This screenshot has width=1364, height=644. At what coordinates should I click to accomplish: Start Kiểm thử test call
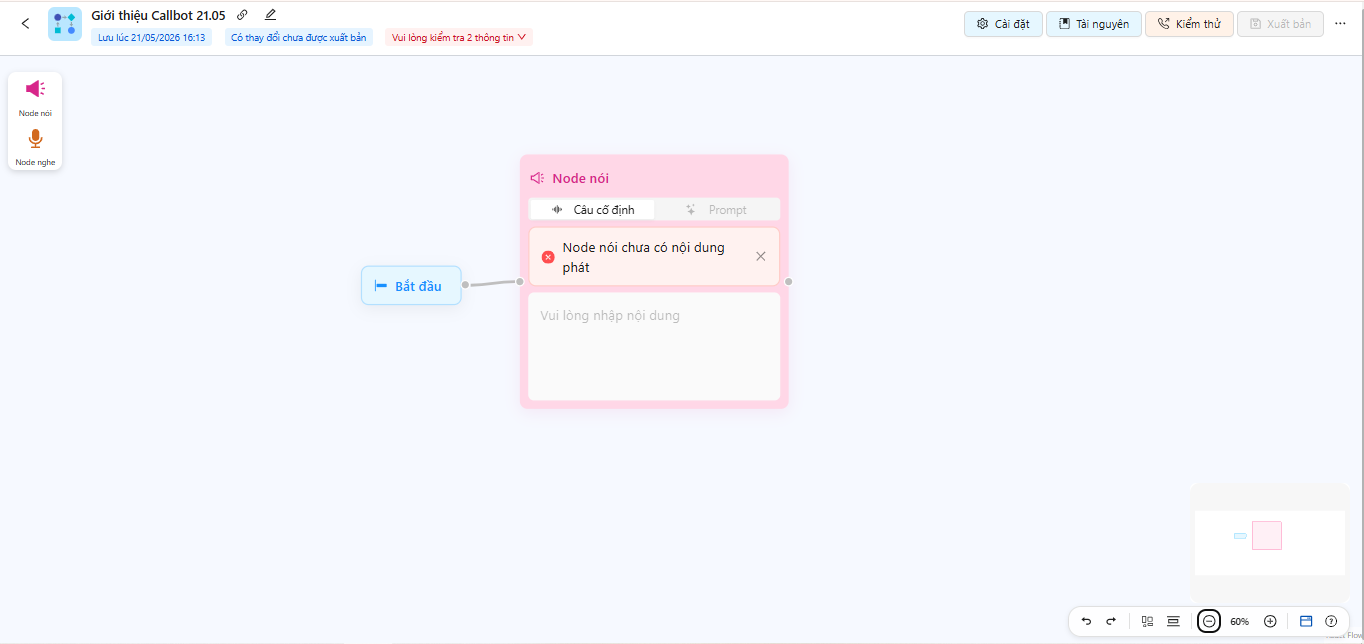(1189, 24)
